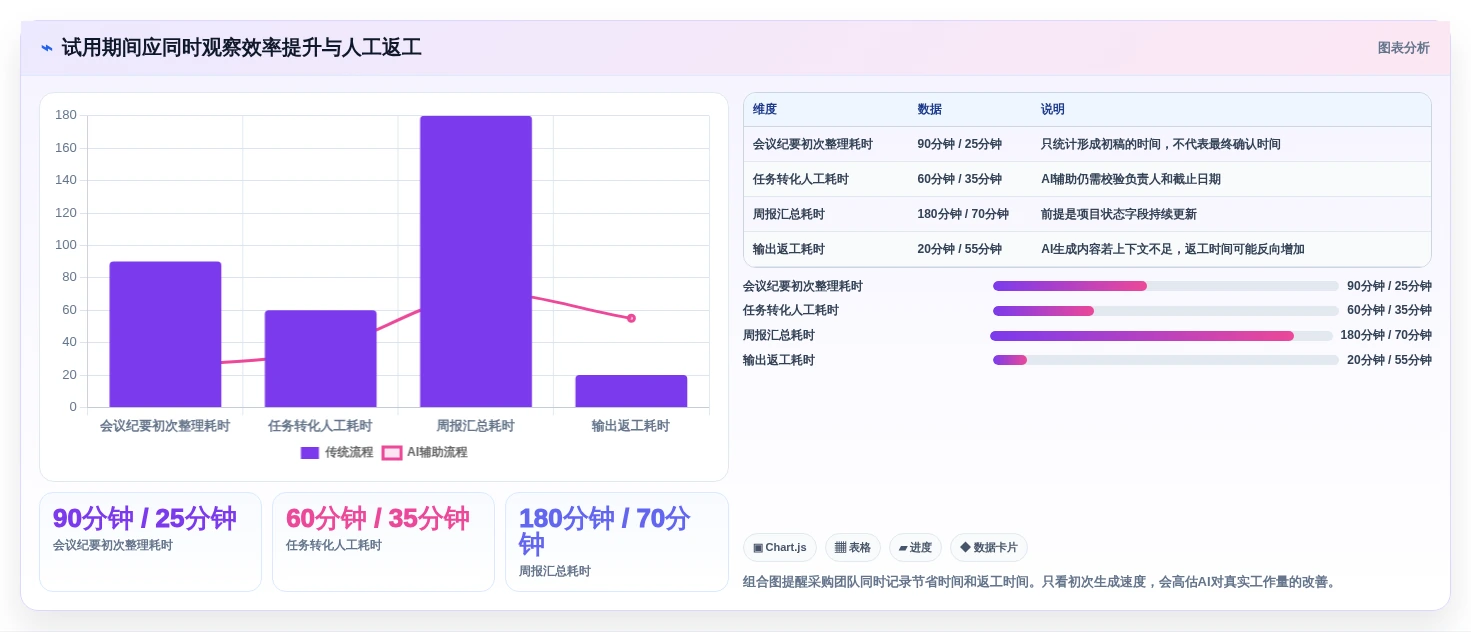This screenshot has width=1471, height=632.
Task: Click the x-axis label 会议纪要初次整理耗时
Action: pos(165,426)
